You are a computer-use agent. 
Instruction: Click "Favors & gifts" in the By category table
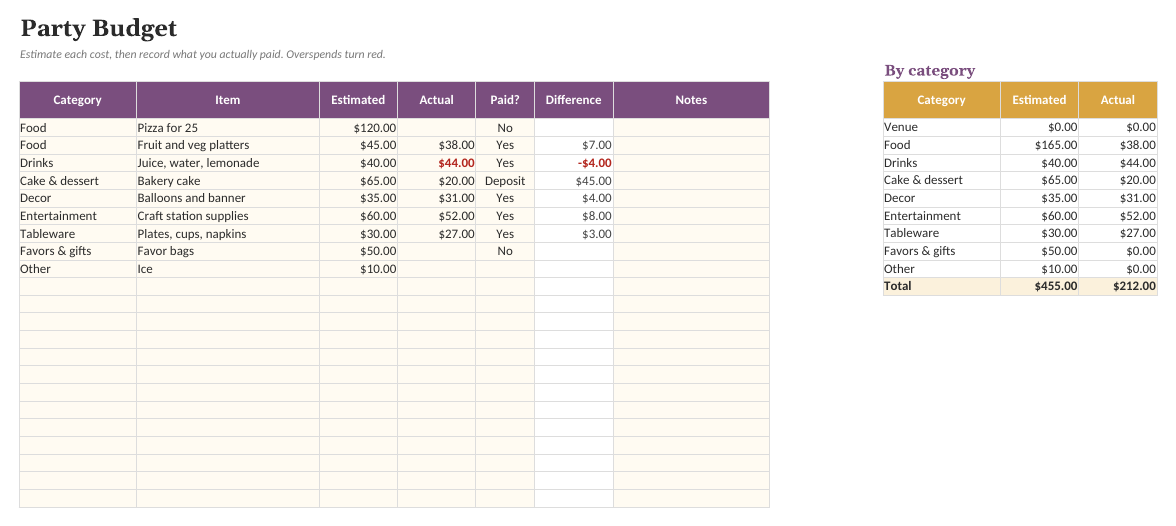point(941,251)
